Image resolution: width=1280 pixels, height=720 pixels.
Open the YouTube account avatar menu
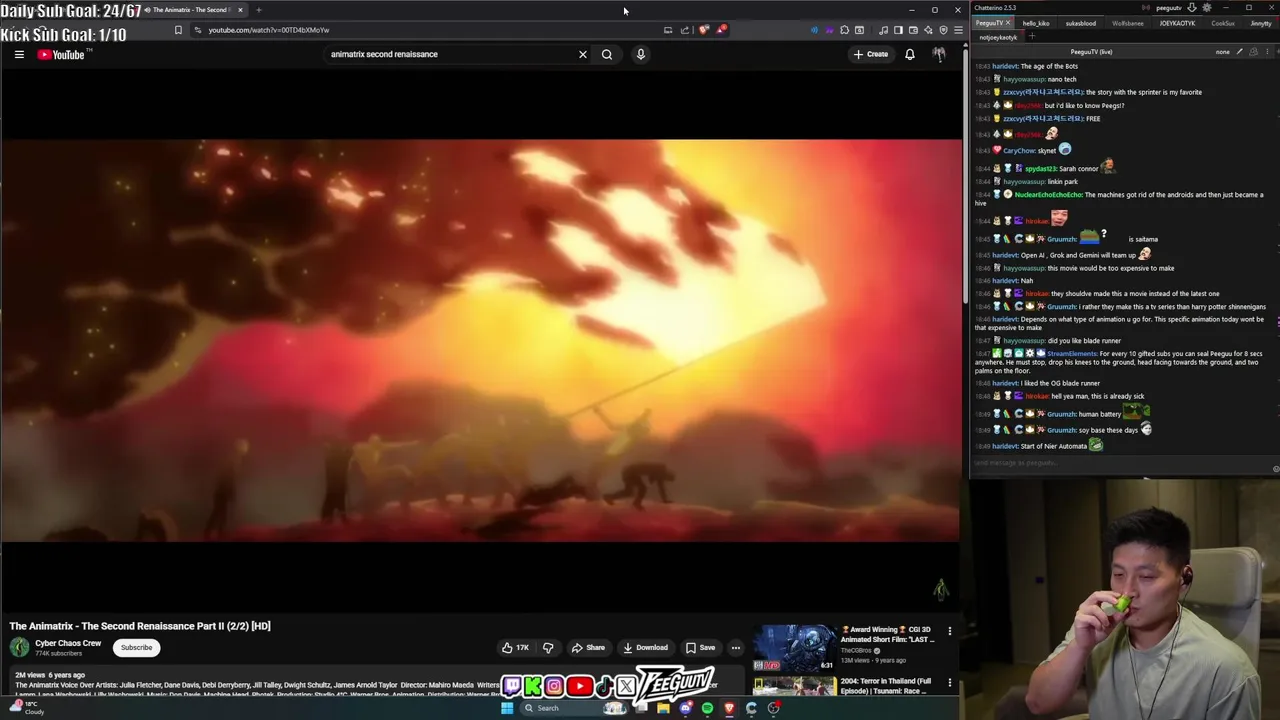coord(939,54)
